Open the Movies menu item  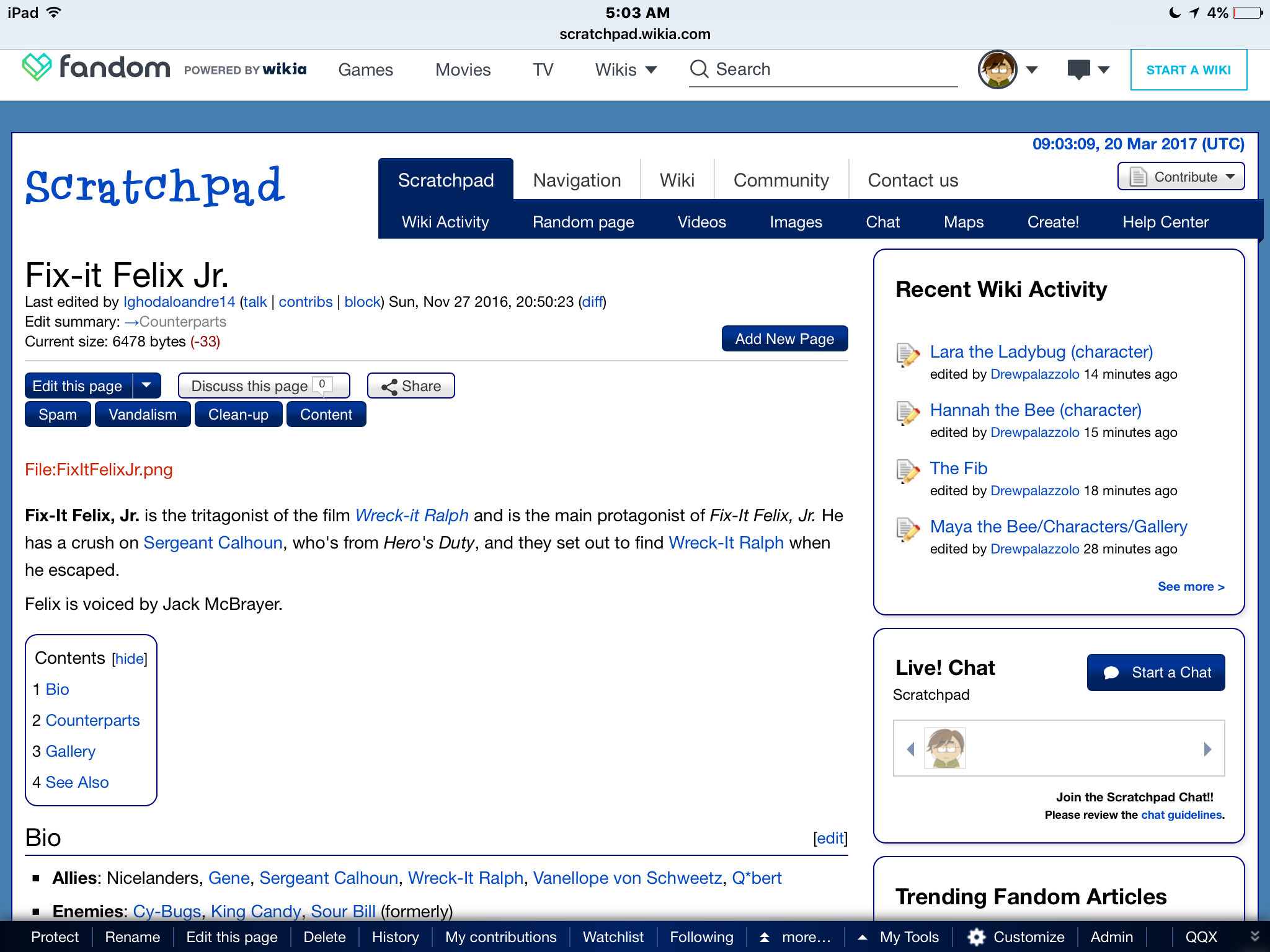pyautogui.click(x=463, y=69)
